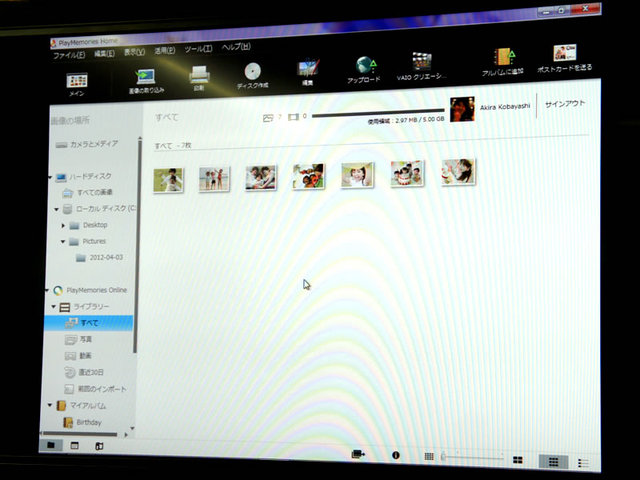Select the thumbnail of the family lying together

261,178
